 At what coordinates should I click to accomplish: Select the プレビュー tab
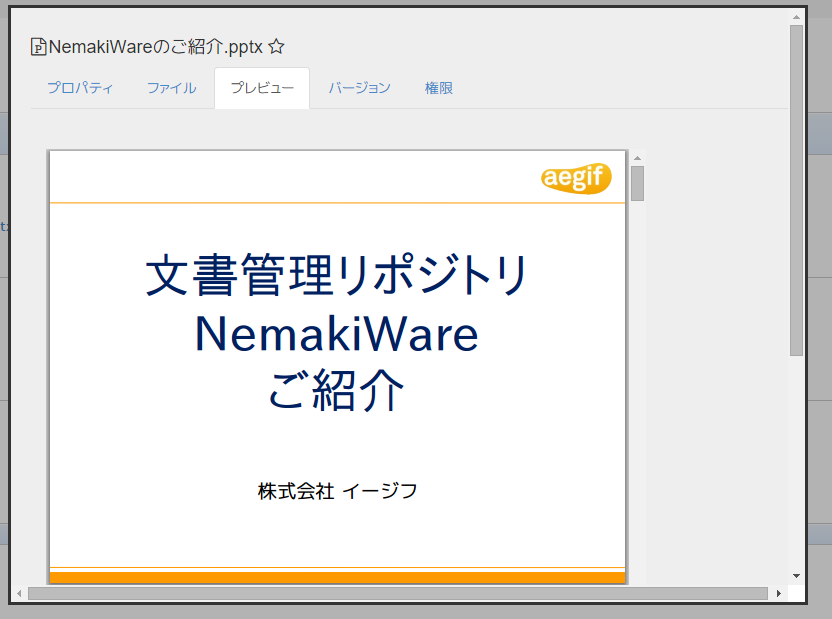(262, 88)
